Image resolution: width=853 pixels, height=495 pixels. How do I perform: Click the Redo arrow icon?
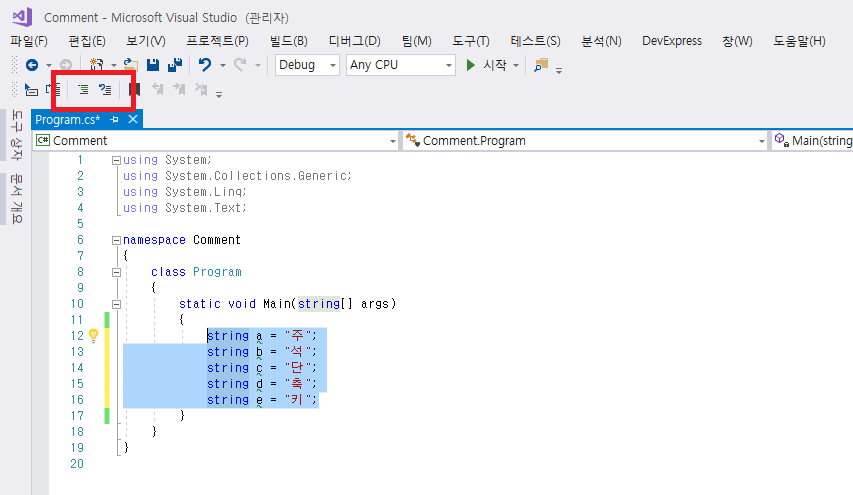click(240, 65)
